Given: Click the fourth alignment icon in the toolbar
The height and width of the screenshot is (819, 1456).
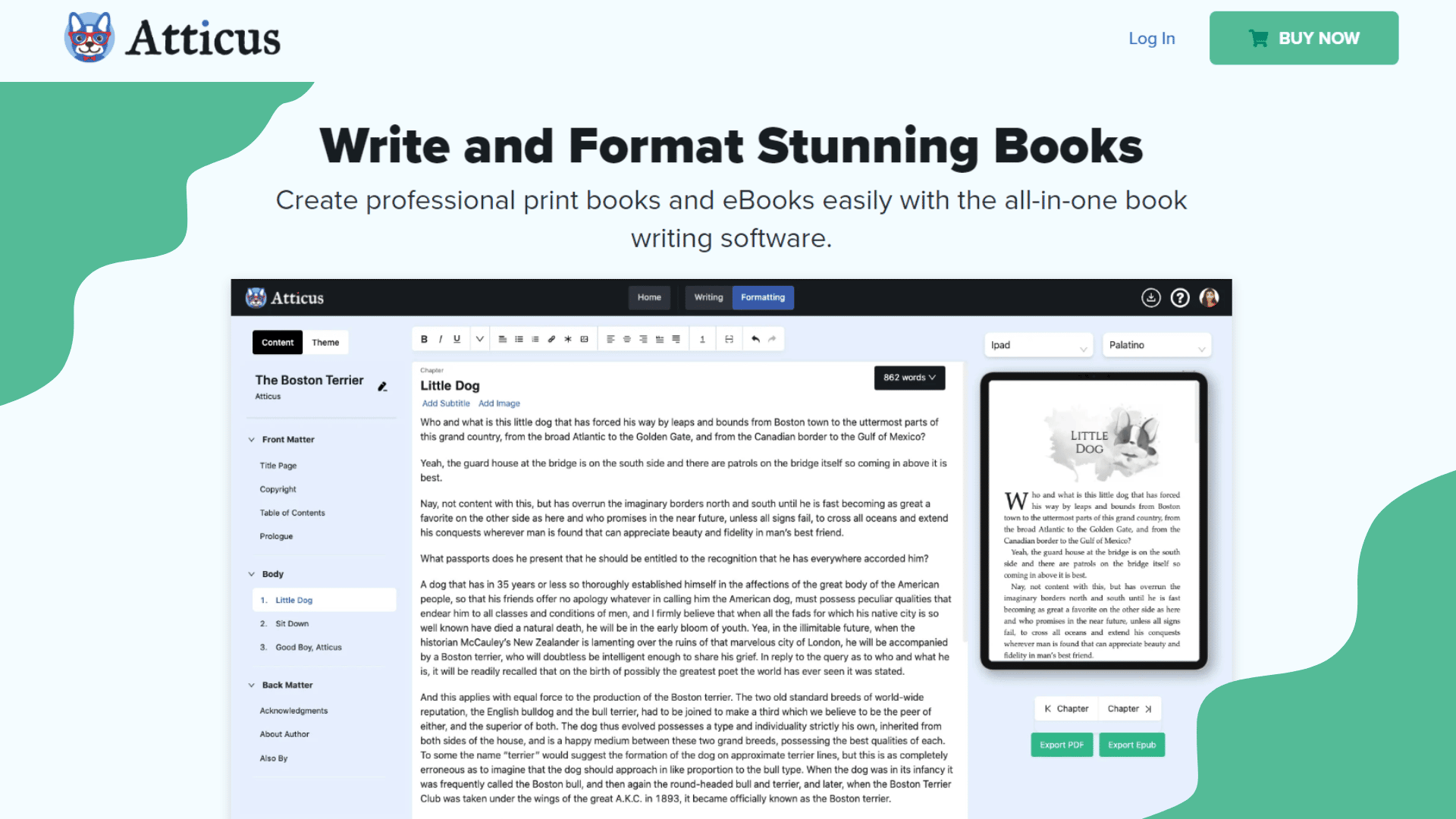Looking at the screenshot, I should [660, 339].
